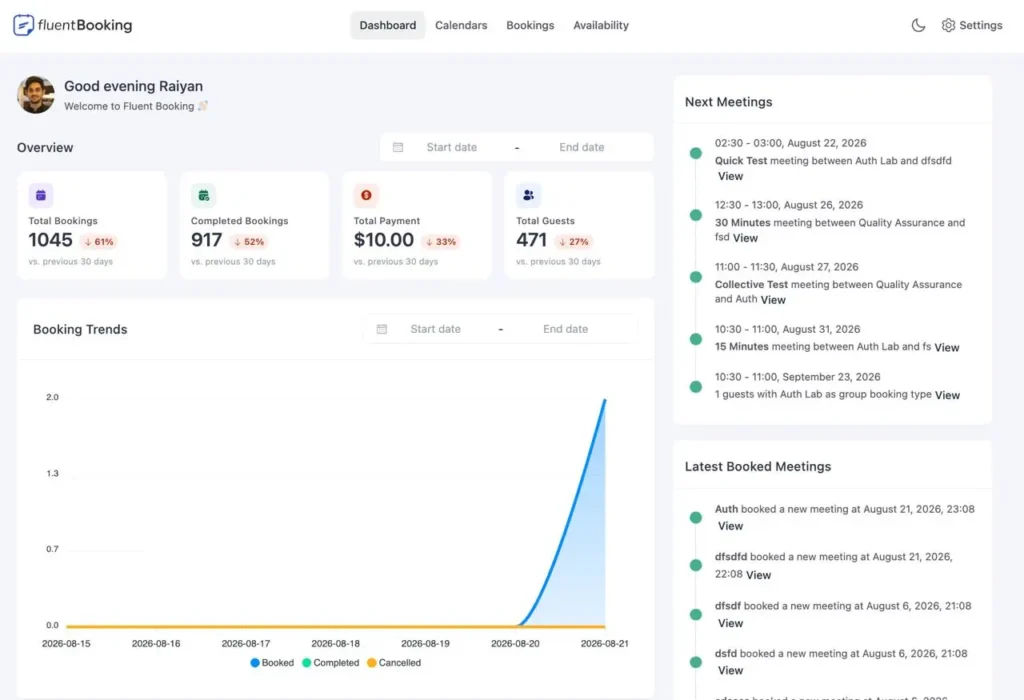Click Booking Trends calendar icon
Screen dimensions: 1024x700
(382, 329)
